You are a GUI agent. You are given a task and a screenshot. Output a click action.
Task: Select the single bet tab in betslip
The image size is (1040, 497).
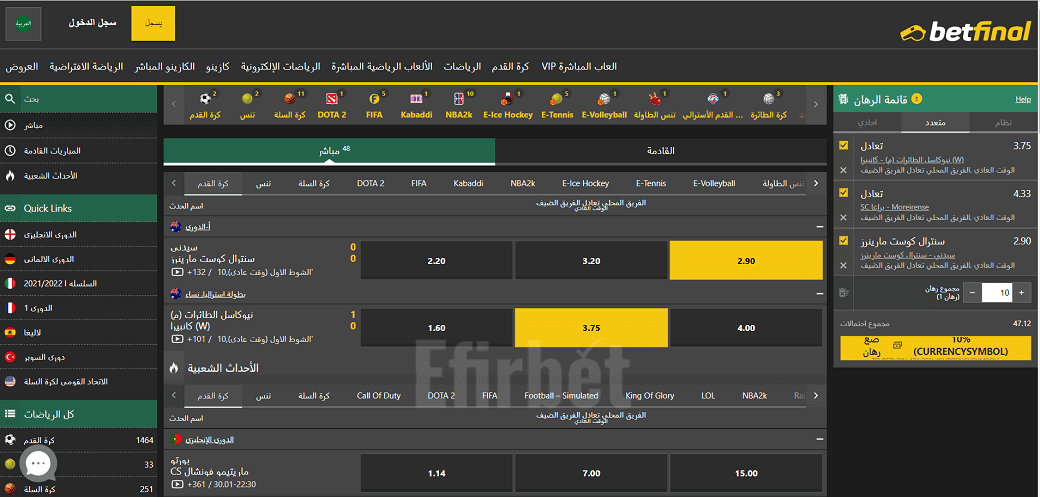(x=867, y=123)
